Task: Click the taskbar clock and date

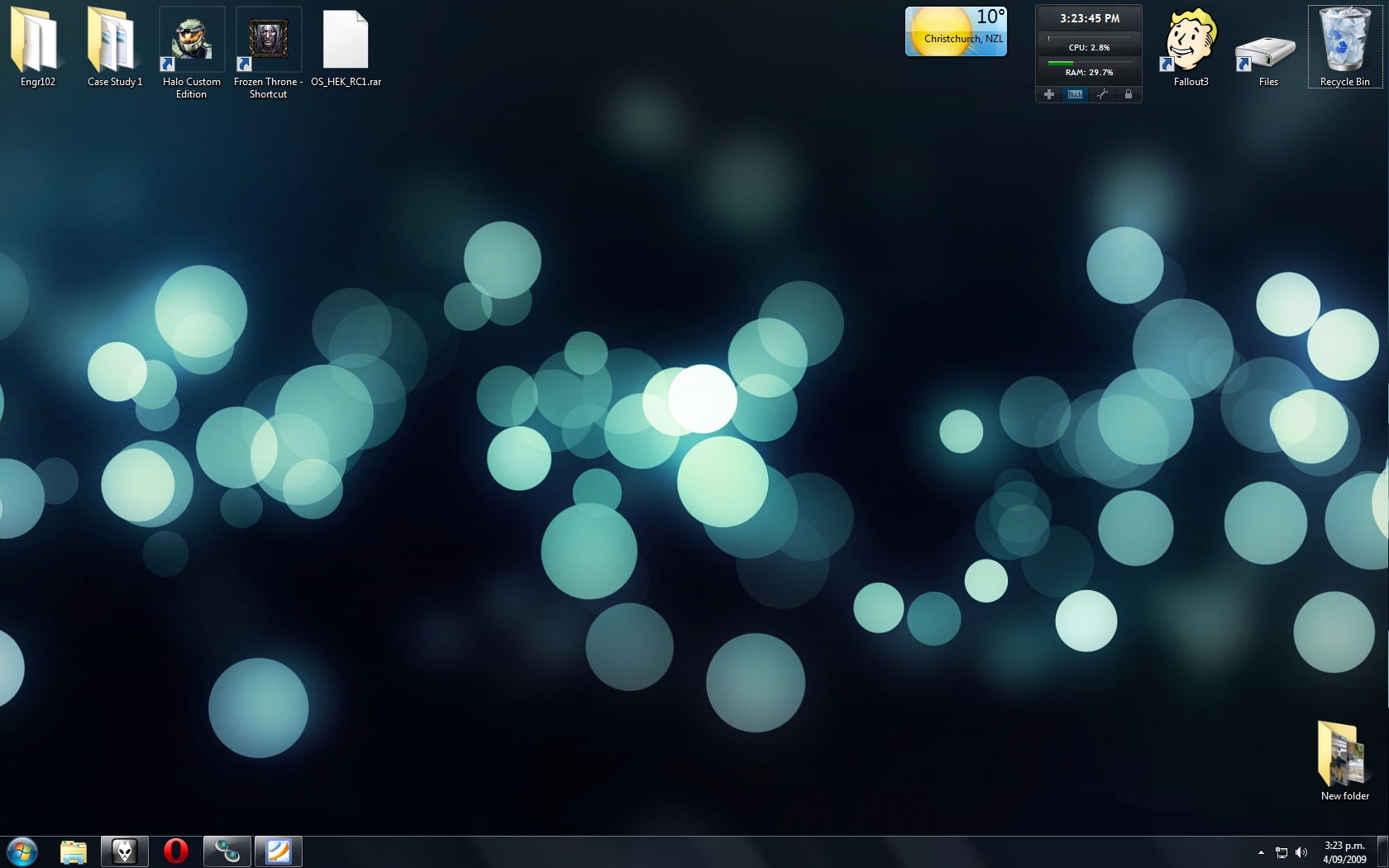Action: tap(1344, 852)
